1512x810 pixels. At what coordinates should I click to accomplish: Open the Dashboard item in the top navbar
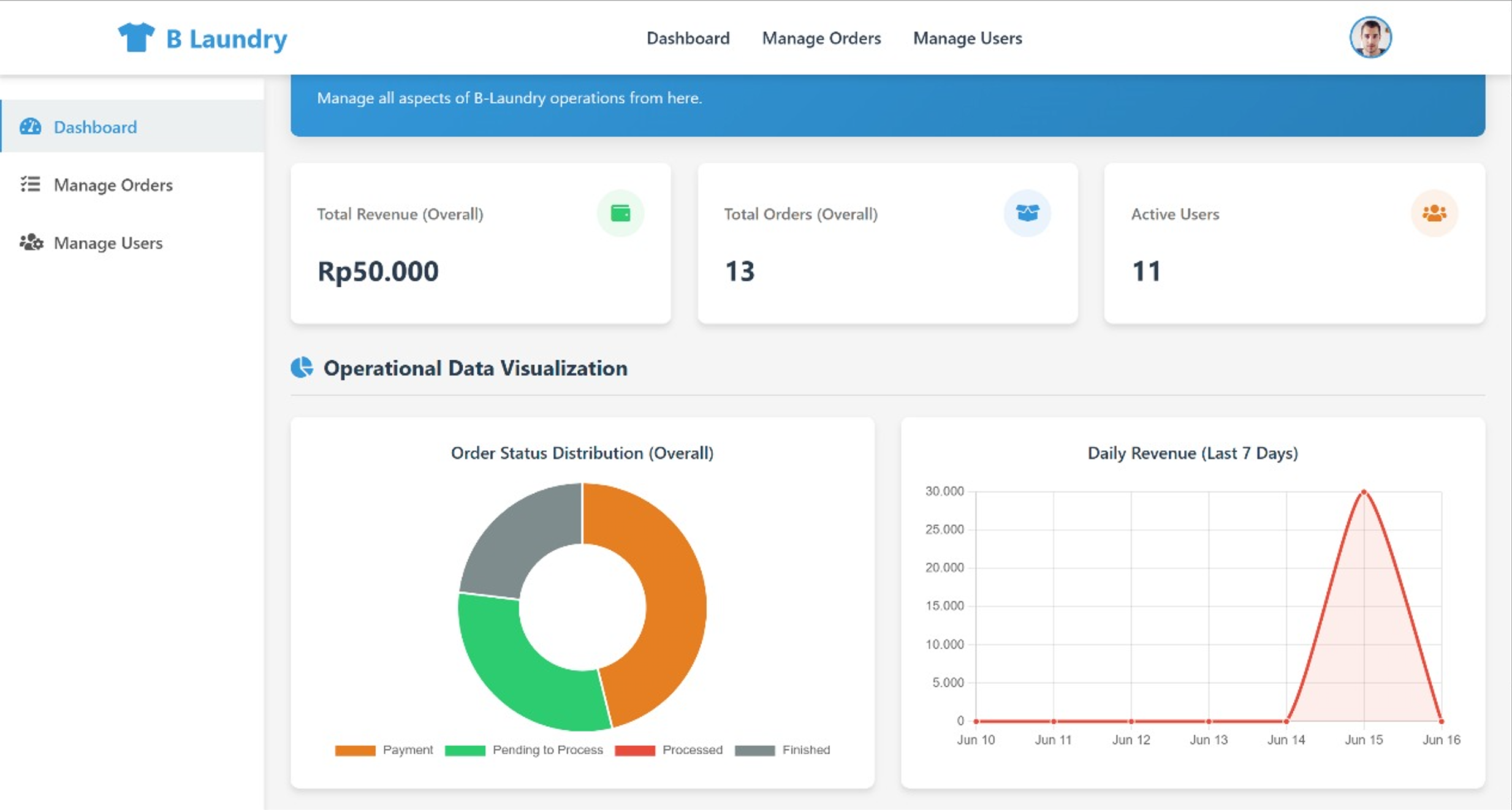[688, 38]
